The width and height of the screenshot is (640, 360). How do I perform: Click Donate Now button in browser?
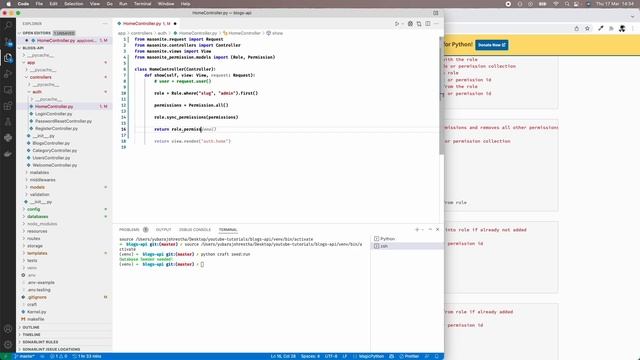pyautogui.click(x=491, y=45)
